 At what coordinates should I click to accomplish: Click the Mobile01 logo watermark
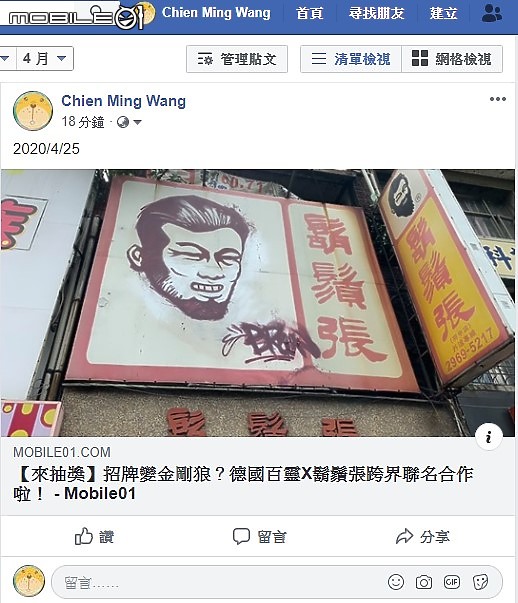point(77,15)
